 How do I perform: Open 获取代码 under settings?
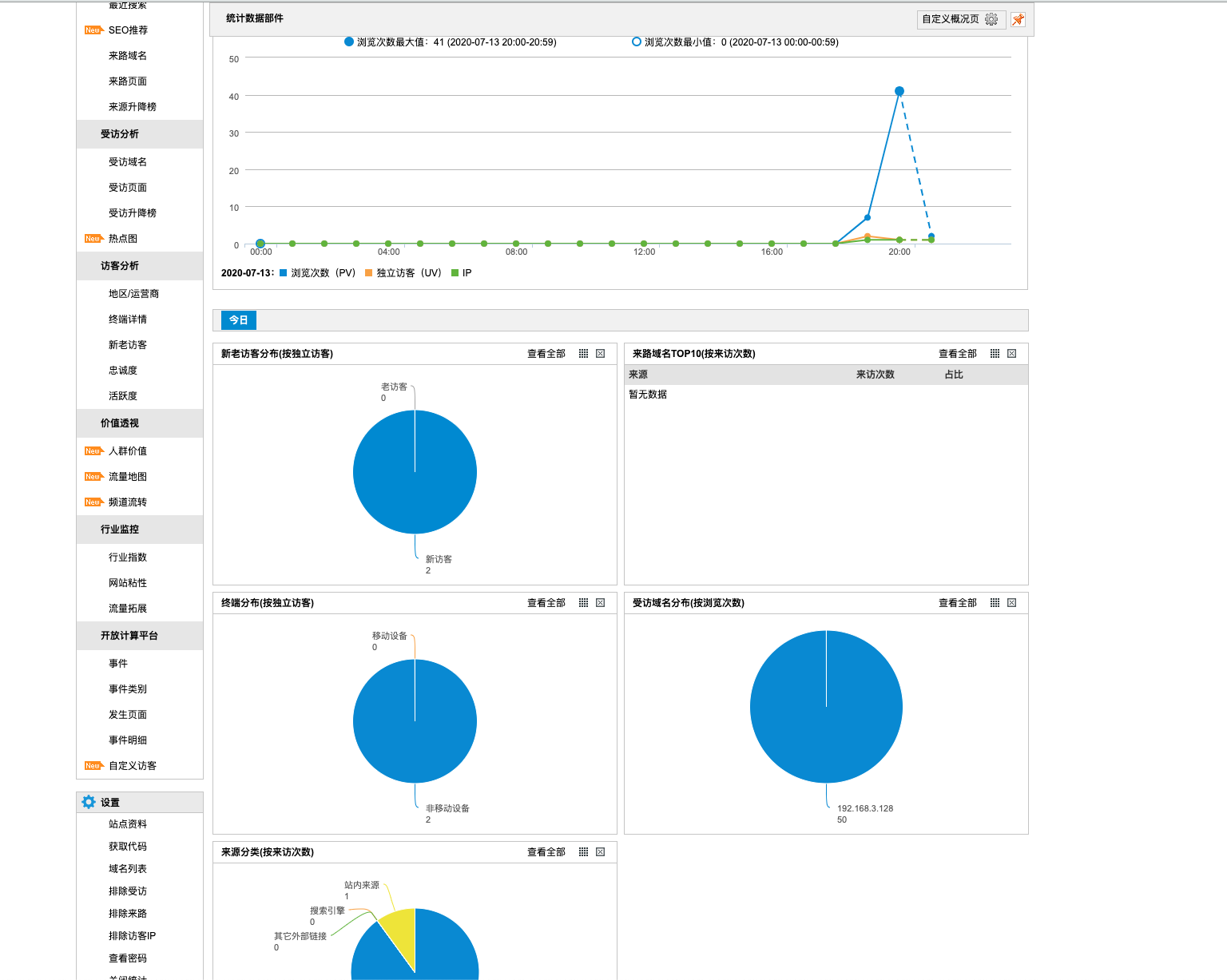point(128,847)
